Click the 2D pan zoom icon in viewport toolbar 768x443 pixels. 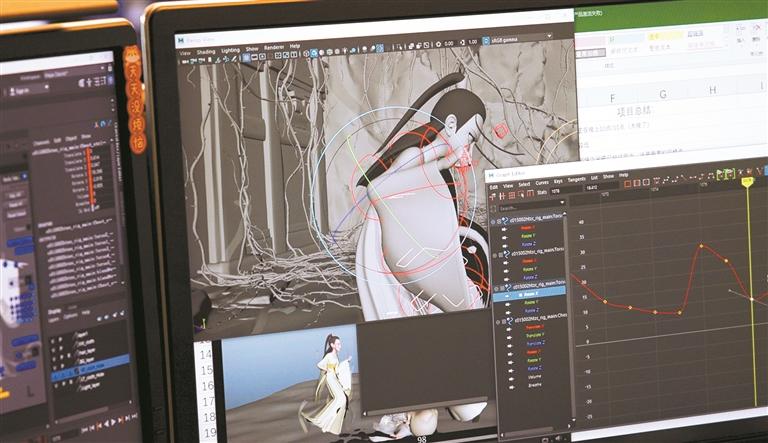225,59
